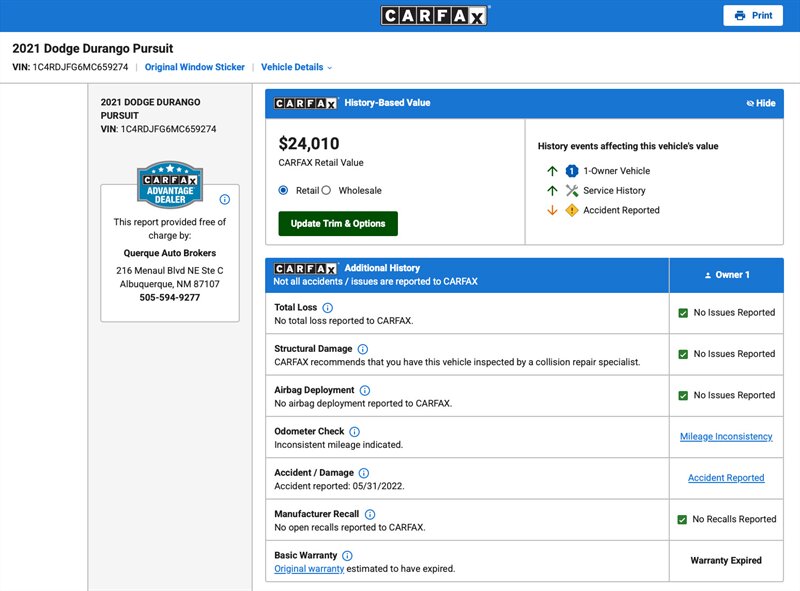
Task: Open Odometer Check info icon
Action: 355,432
